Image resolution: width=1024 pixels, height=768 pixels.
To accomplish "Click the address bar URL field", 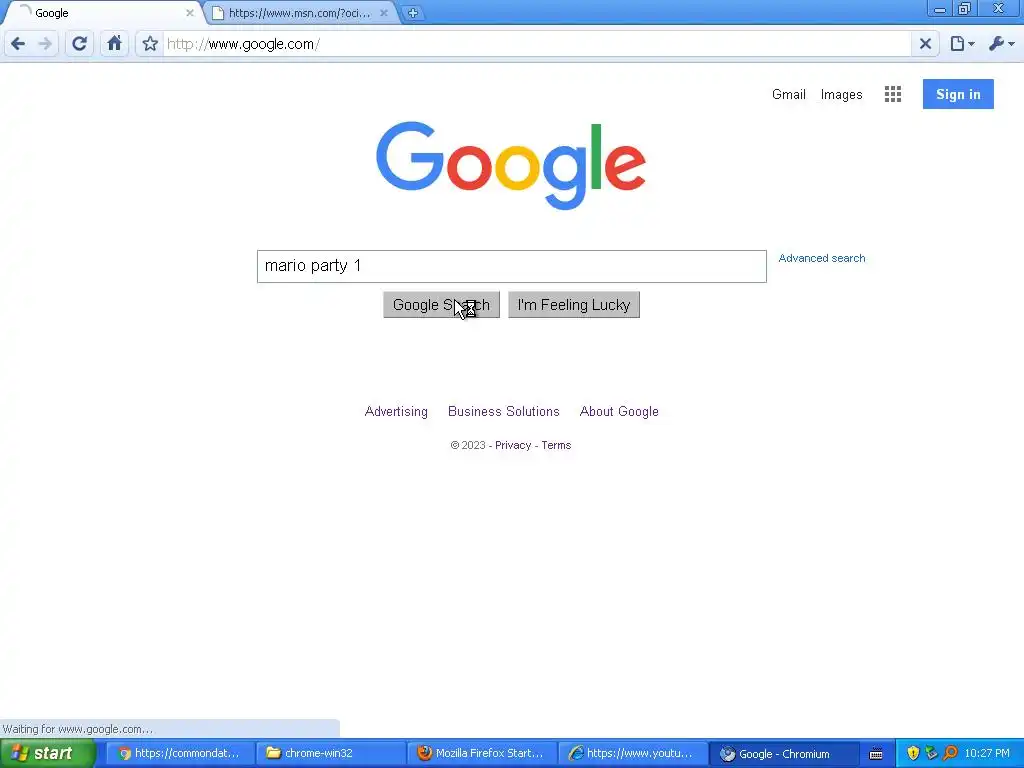I will click(x=536, y=44).
